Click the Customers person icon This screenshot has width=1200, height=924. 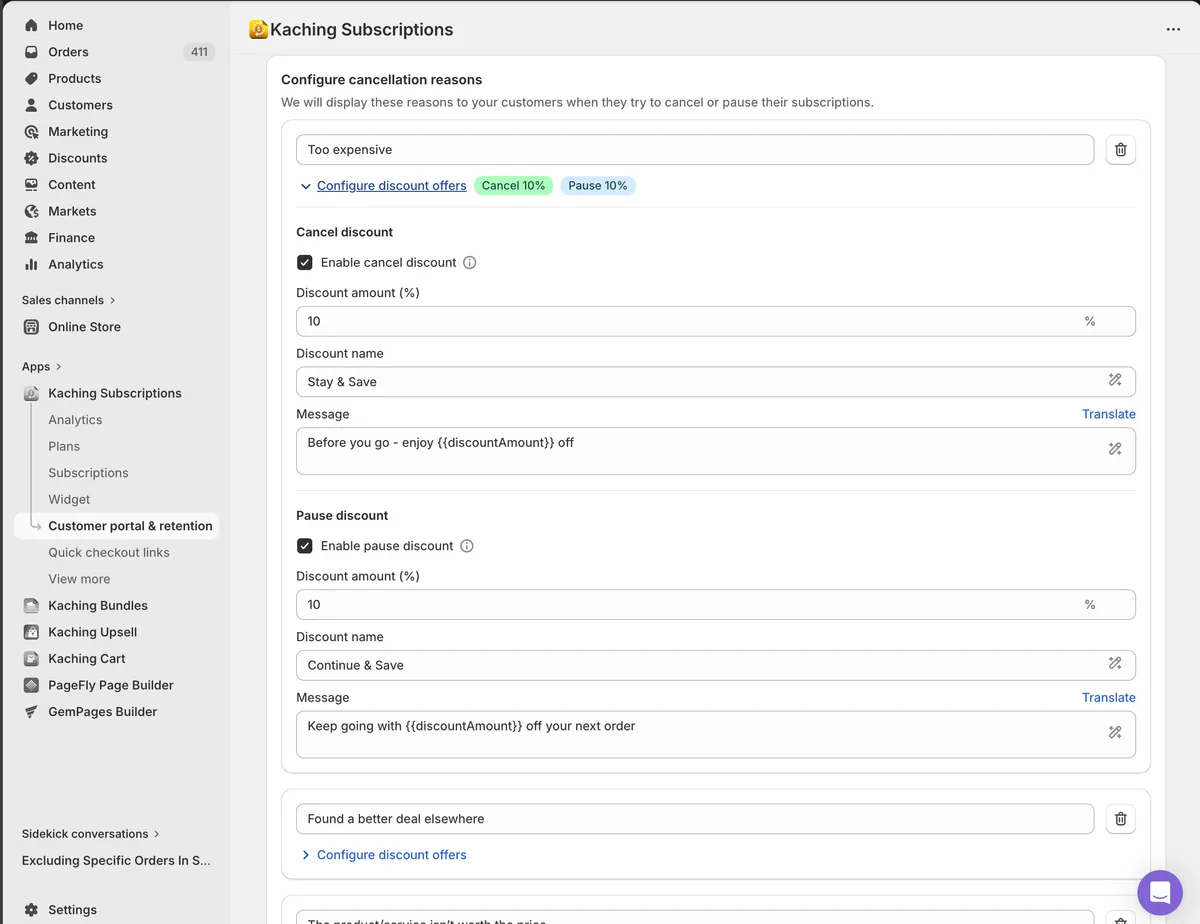tap(31, 105)
